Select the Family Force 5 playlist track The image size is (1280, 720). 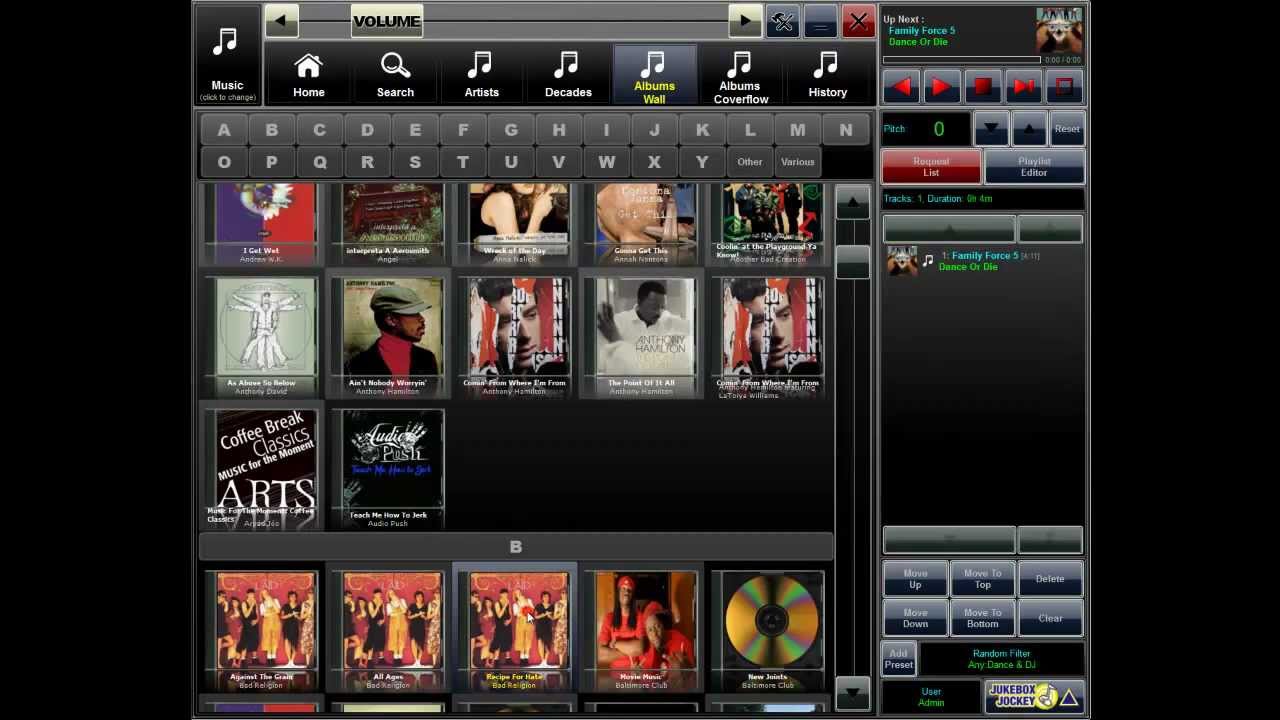coord(983,261)
